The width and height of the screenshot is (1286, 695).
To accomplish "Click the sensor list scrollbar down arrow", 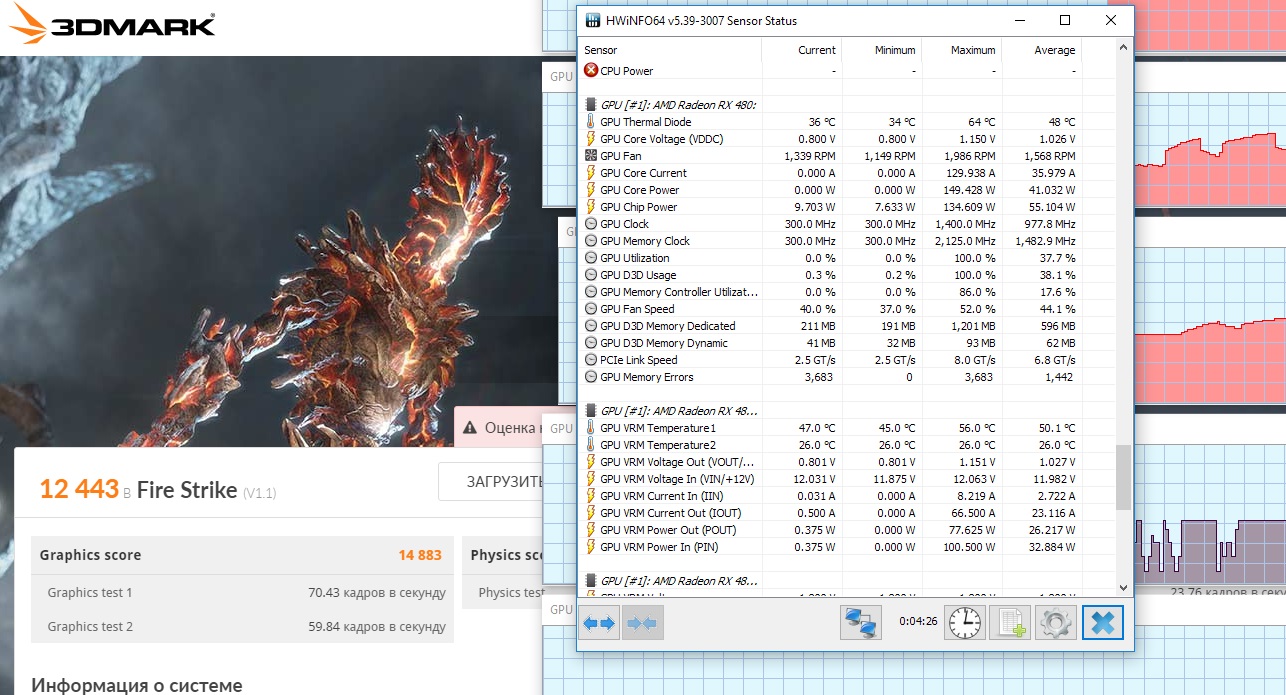I will 1123,588.
